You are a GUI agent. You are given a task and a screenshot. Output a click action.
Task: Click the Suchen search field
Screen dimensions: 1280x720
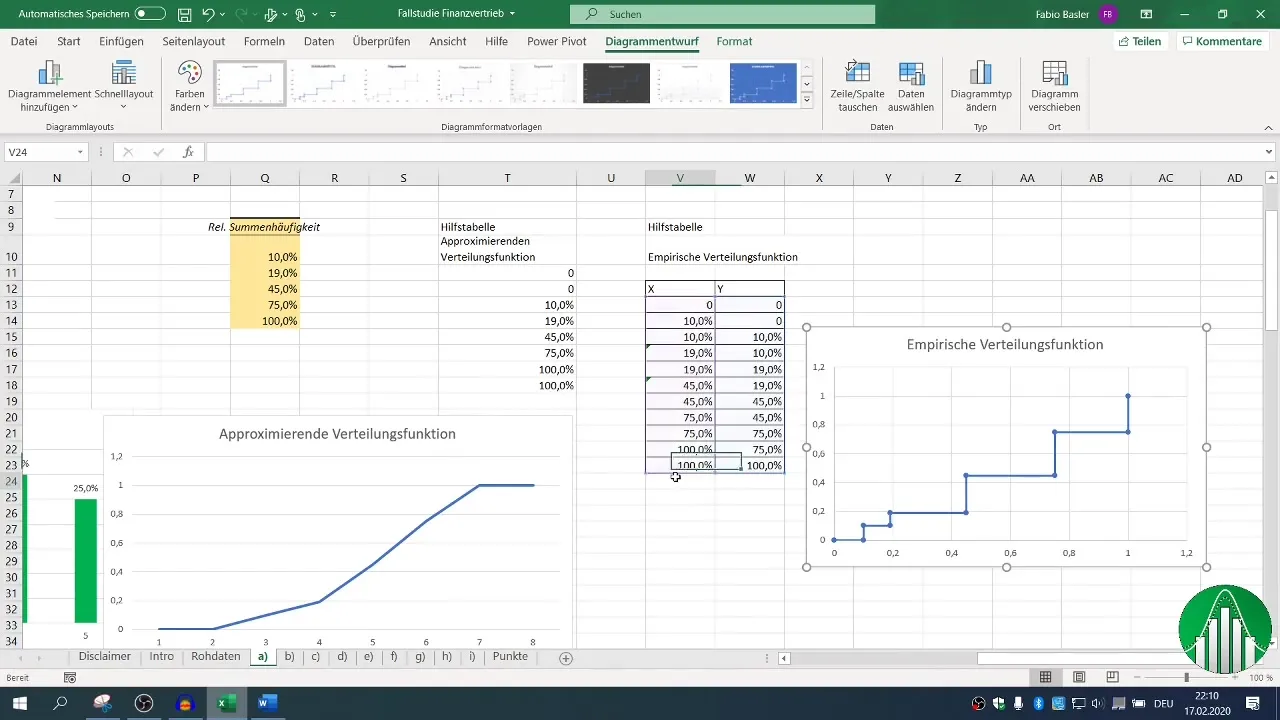click(x=722, y=14)
